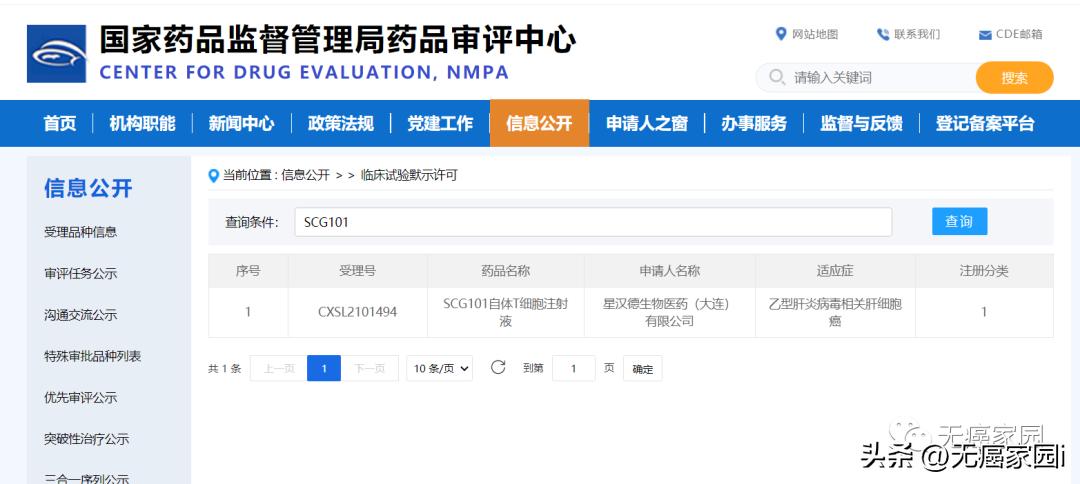The image size is (1080, 484).
Task: Click the 信息公开 sidebar heading
Action: [x=88, y=188]
